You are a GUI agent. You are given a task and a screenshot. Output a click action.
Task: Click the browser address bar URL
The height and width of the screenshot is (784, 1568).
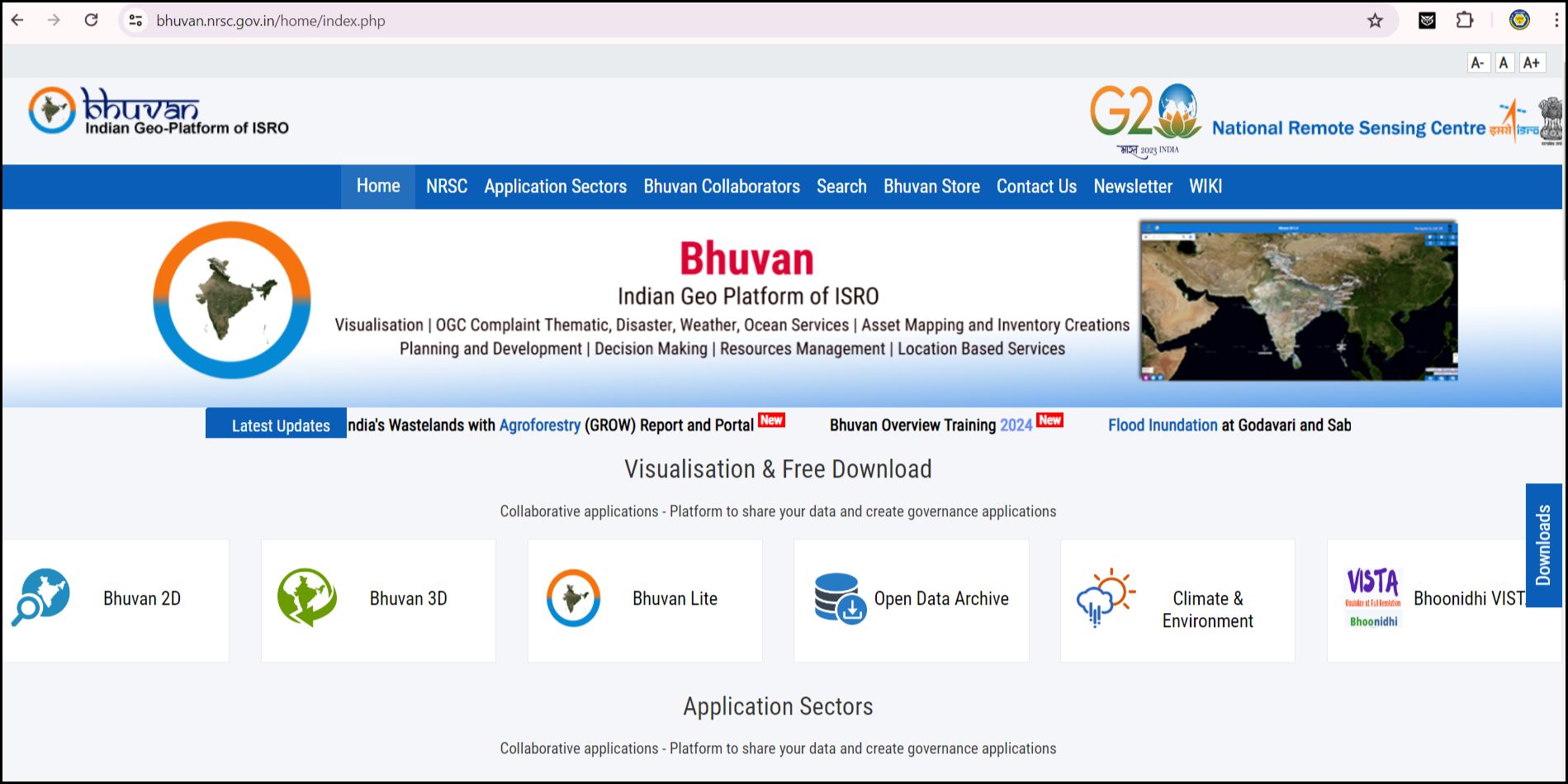[271, 21]
